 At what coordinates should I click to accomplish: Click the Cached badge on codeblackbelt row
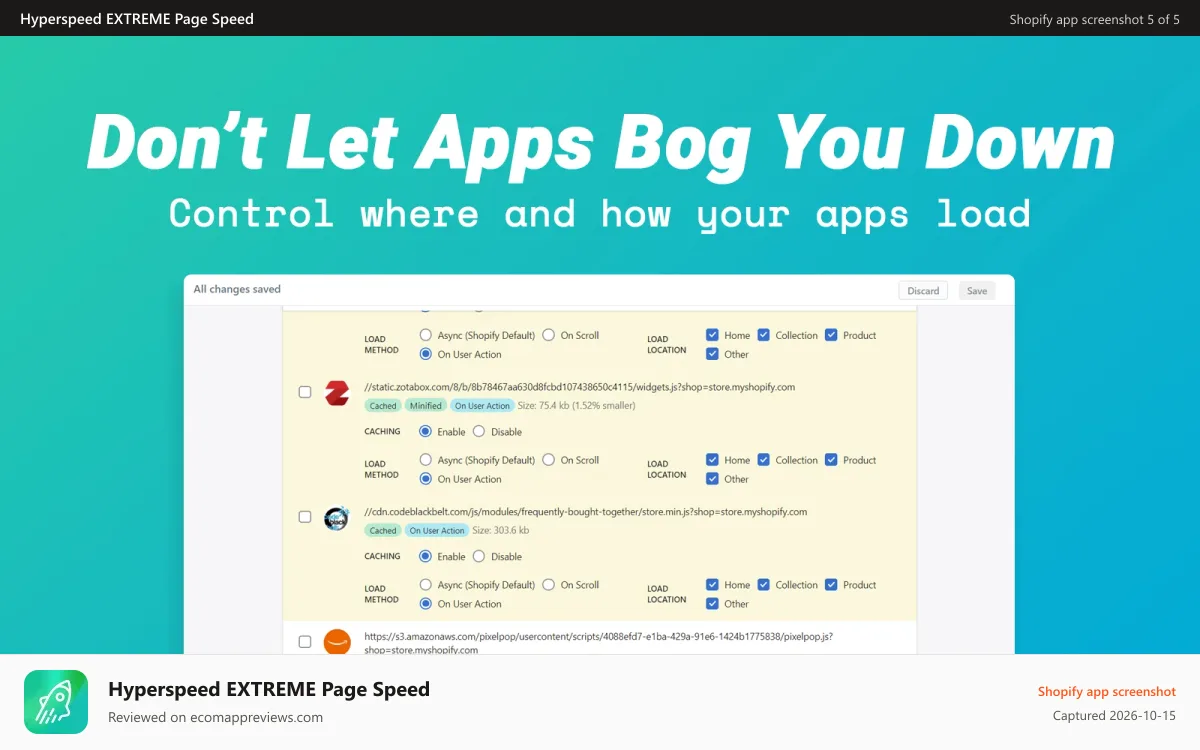[x=383, y=531]
